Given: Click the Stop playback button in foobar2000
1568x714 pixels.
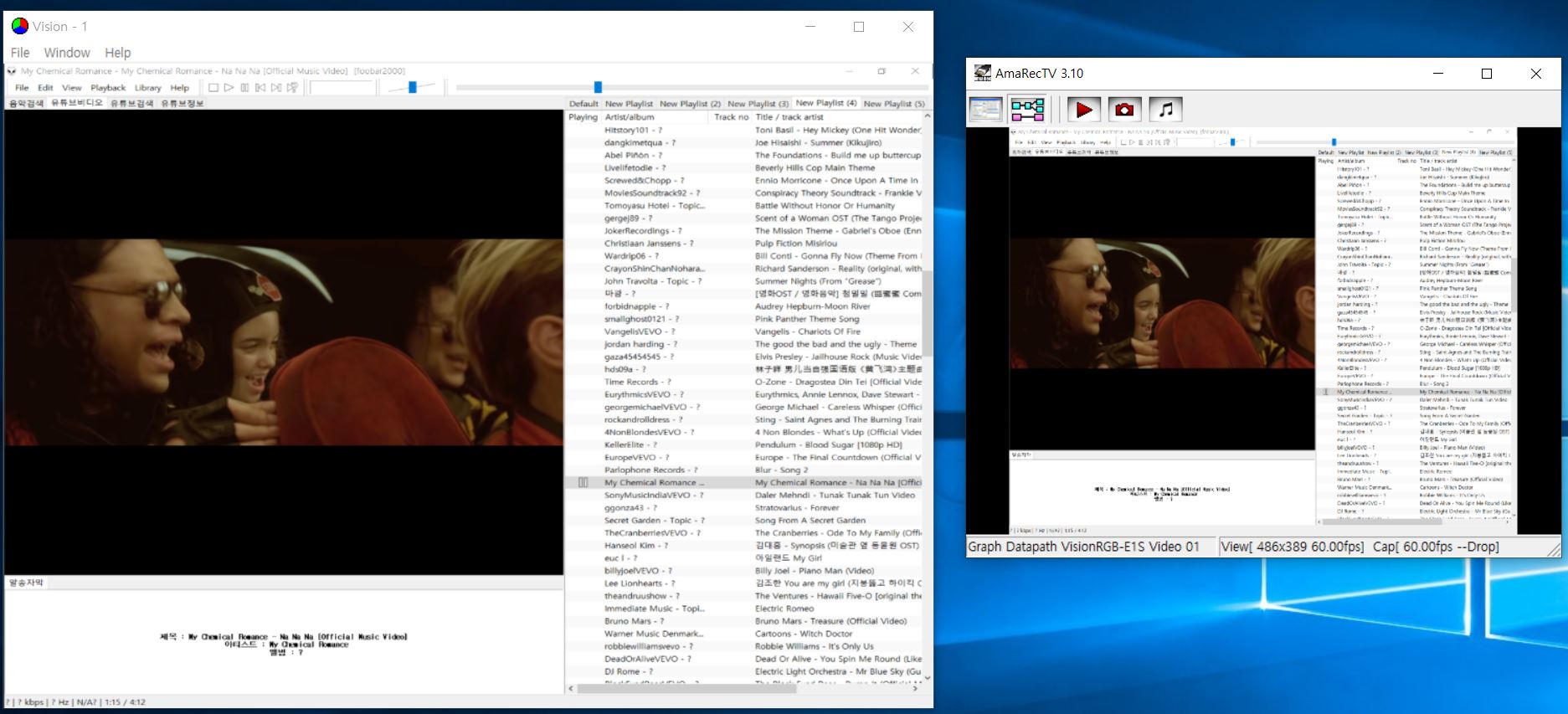Looking at the screenshot, I should 213,87.
